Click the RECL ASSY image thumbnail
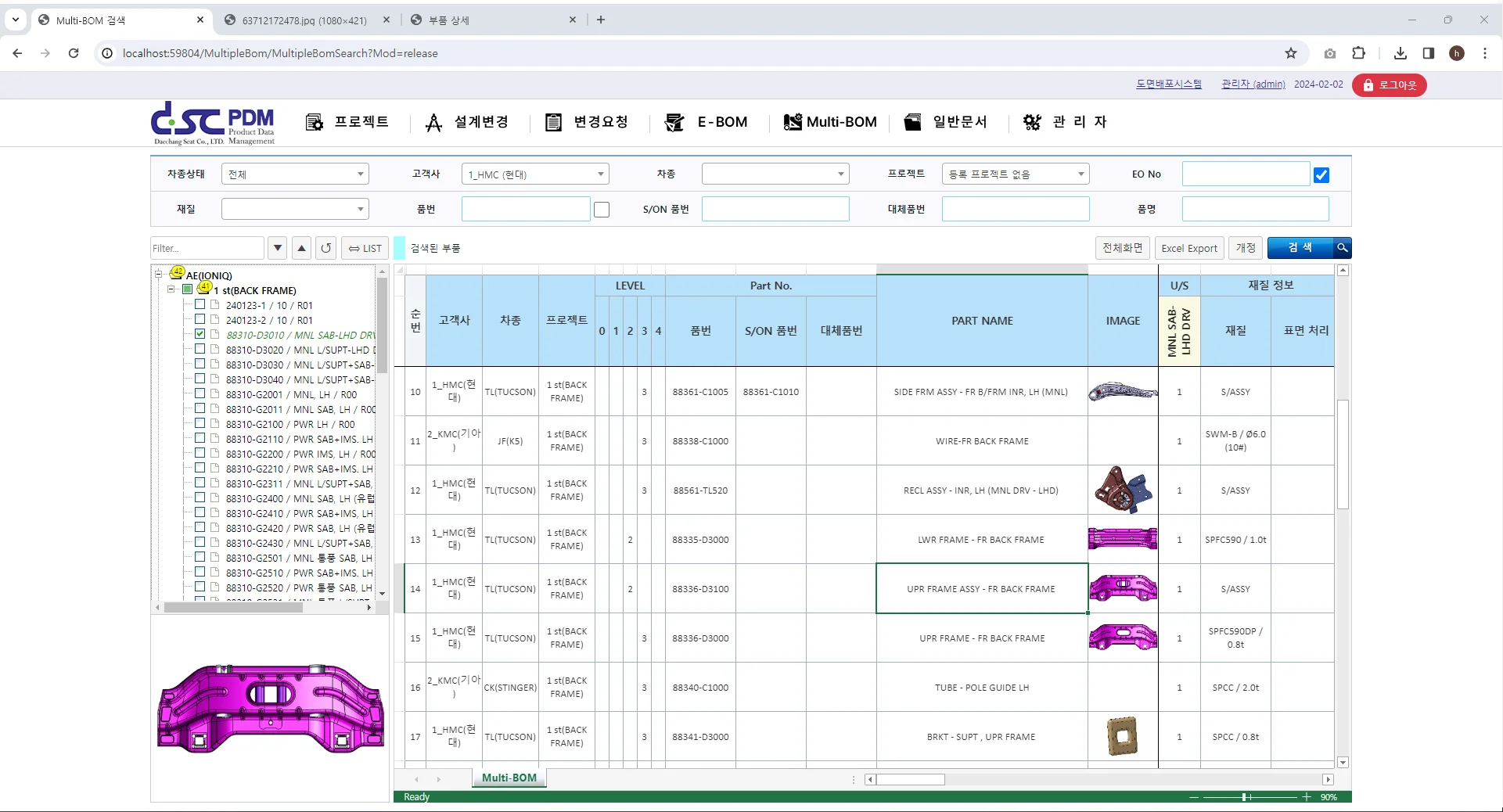Image resolution: width=1503 pixels, height=812 pixels. 1123,490
